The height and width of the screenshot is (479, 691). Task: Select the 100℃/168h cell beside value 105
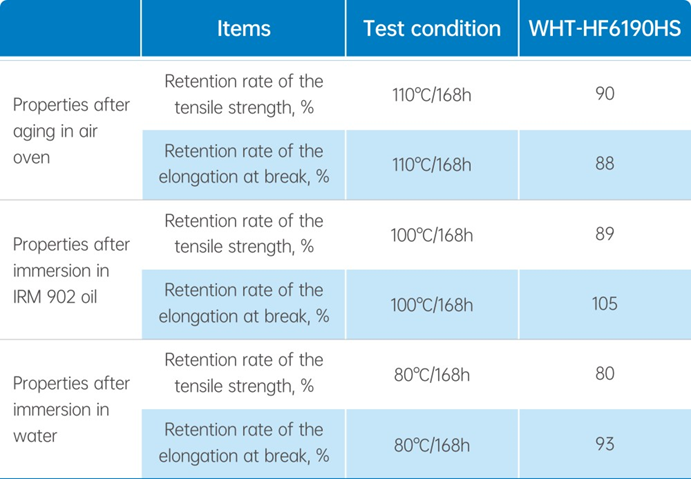432,304
